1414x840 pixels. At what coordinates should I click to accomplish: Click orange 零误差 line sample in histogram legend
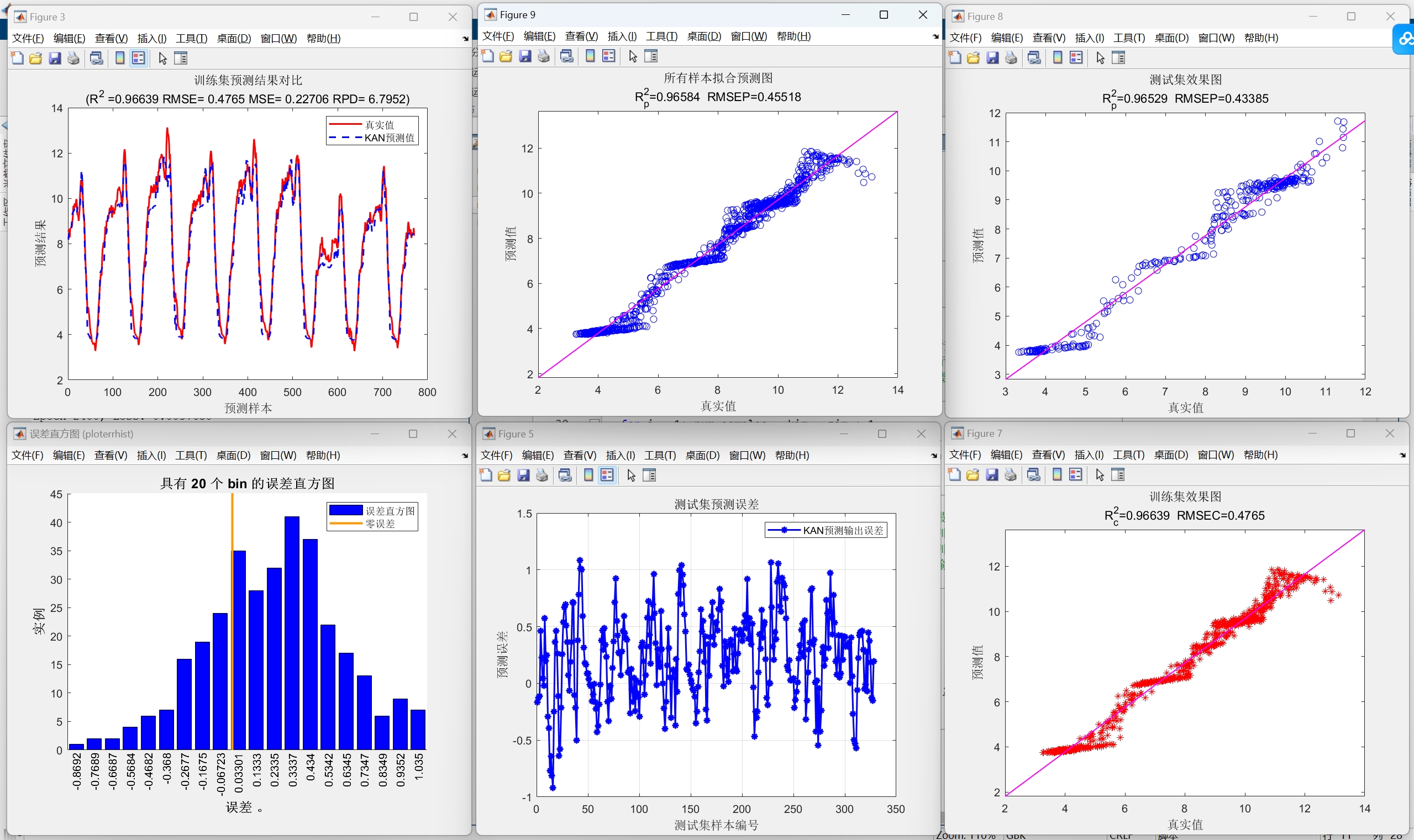pos(345,524)
